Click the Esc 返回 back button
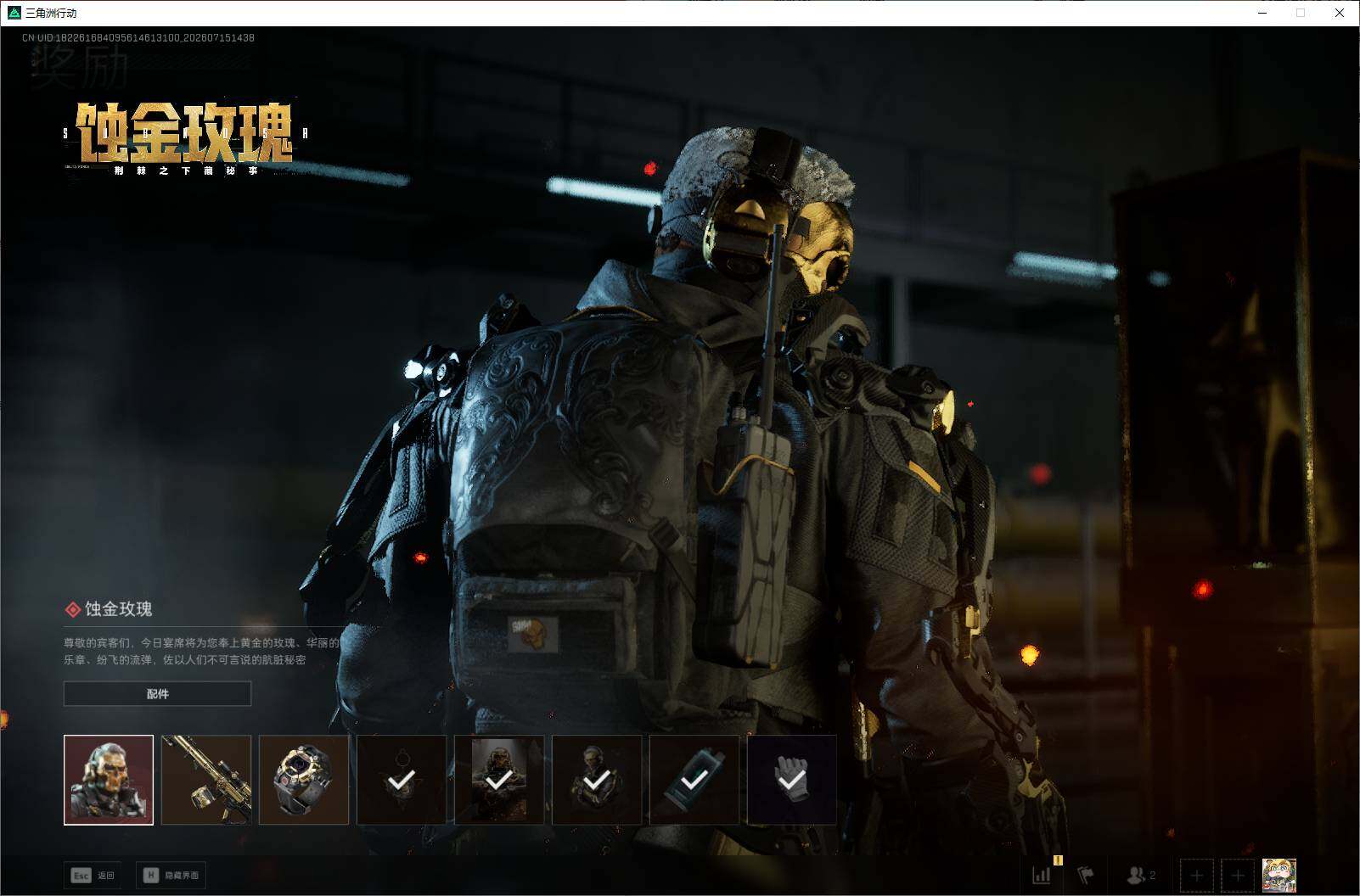Screen dimensions: 1360x896 [x=93, y=875]
